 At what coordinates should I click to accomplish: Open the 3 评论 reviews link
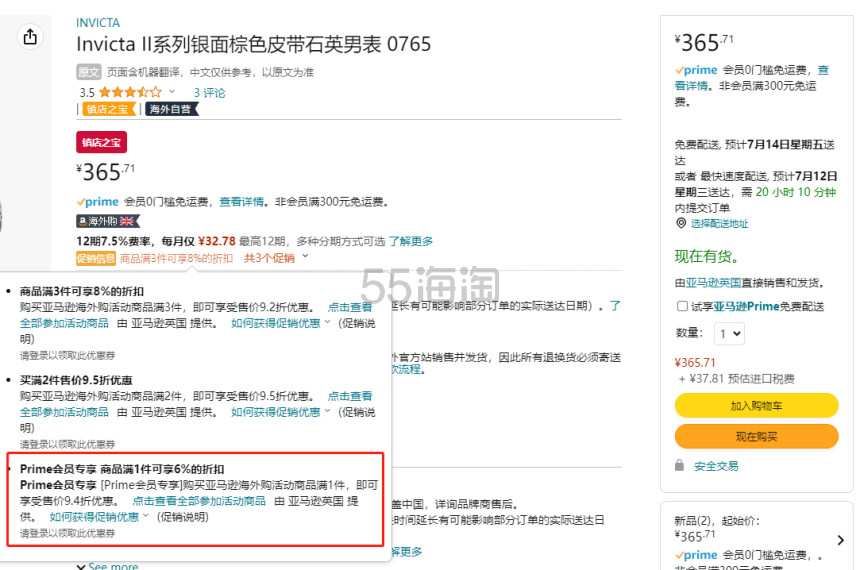(210, 93)
